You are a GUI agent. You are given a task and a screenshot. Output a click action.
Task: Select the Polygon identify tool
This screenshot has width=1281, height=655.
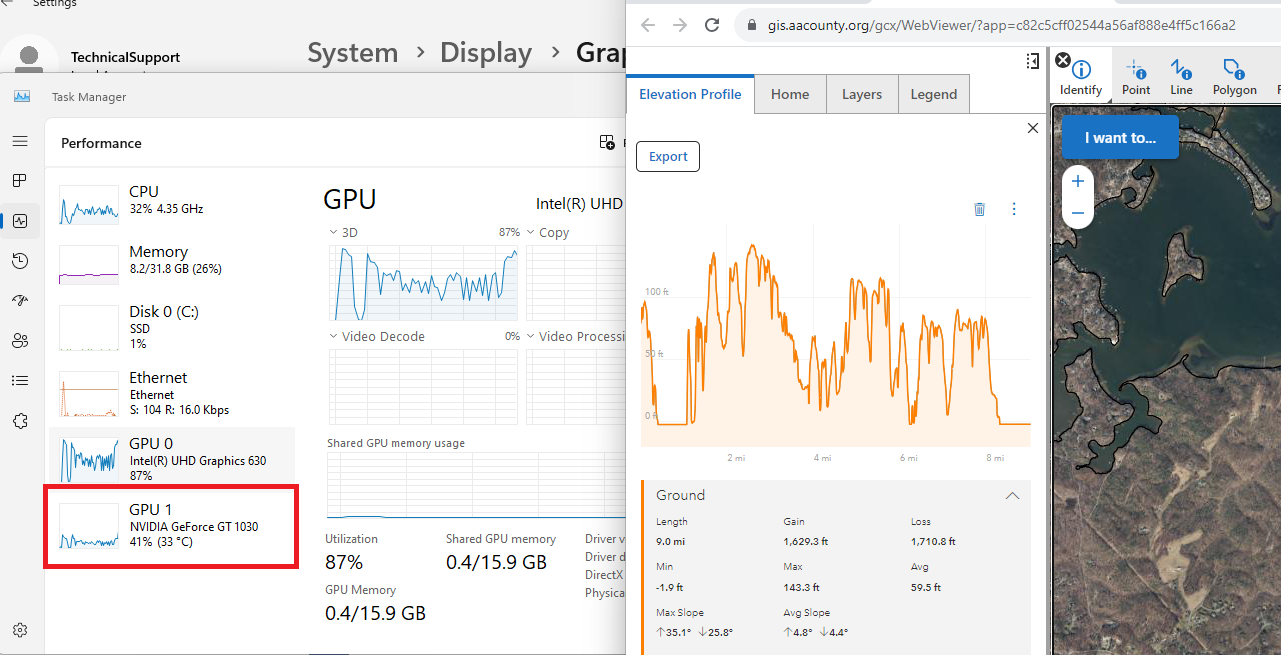pyautogui.click(x=1234, y=75)
